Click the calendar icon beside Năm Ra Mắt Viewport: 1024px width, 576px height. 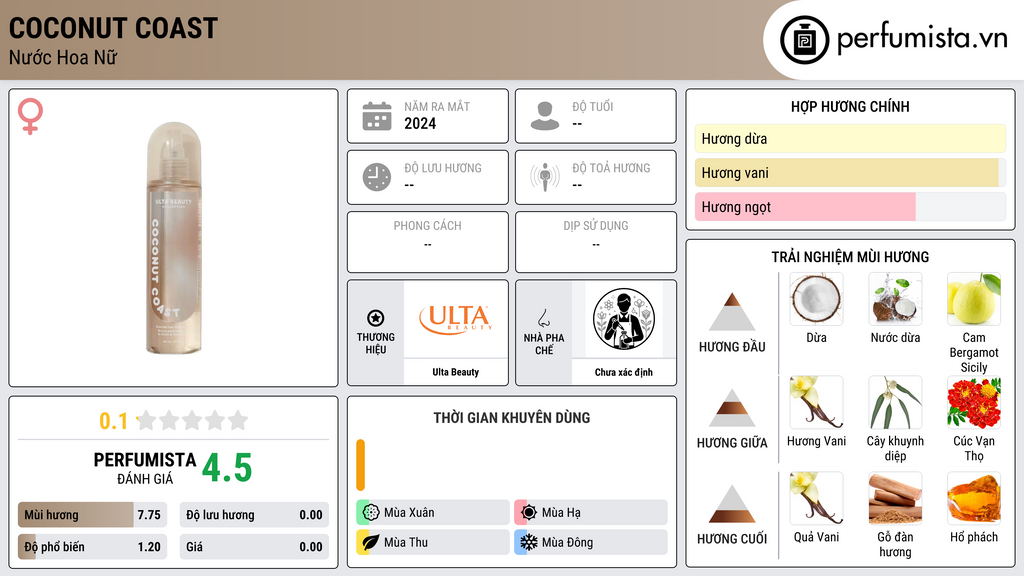tap(377, 116)
